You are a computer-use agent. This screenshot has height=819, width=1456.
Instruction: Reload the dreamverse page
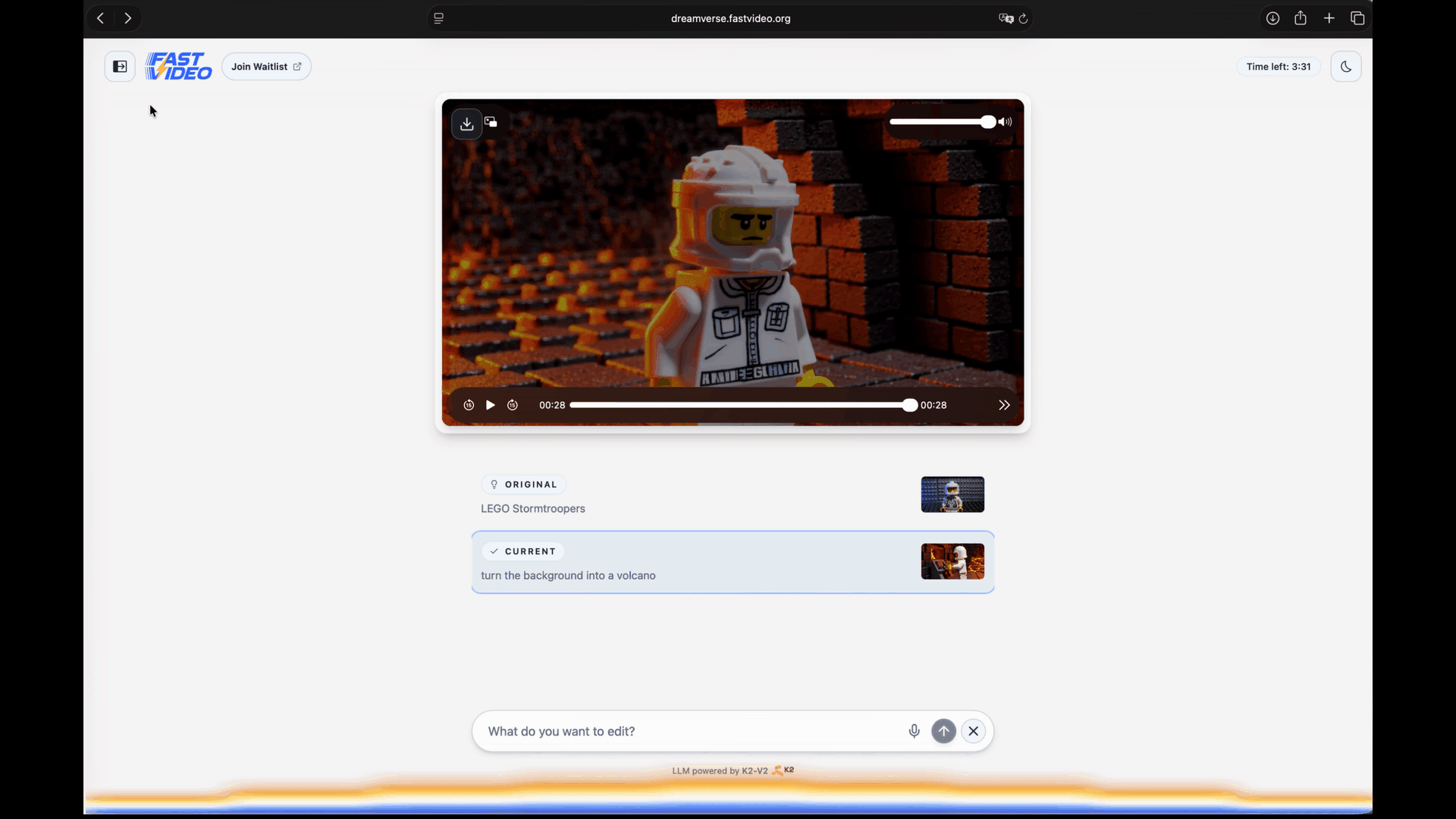point(1024,18)
